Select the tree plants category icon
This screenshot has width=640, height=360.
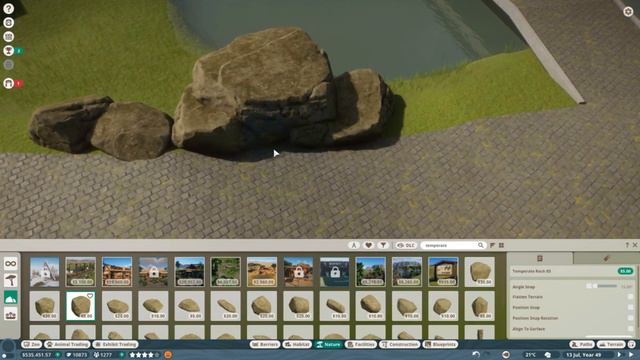click(x=11, y=280)
